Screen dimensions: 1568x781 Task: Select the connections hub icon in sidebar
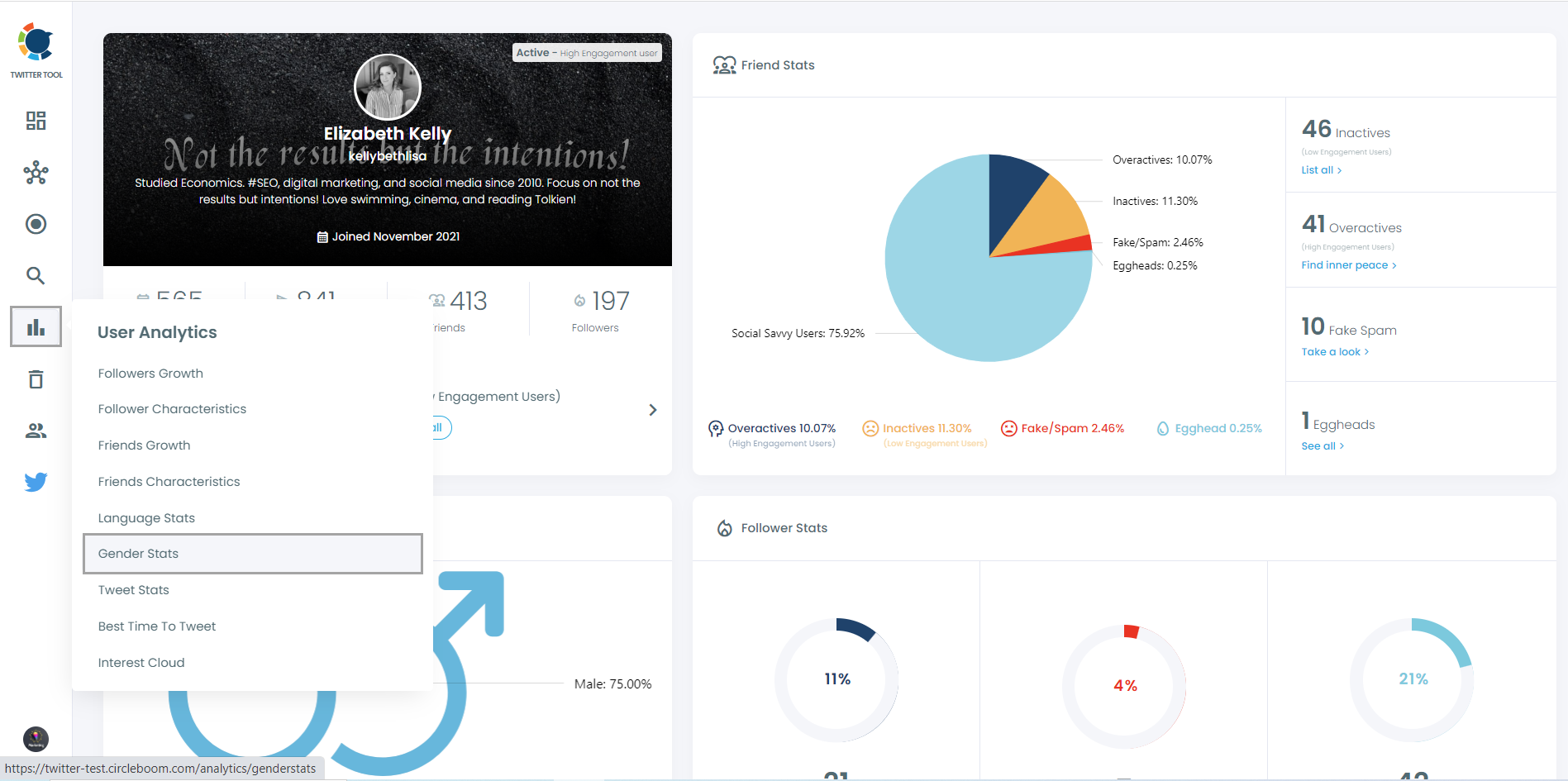pos(36,173)
